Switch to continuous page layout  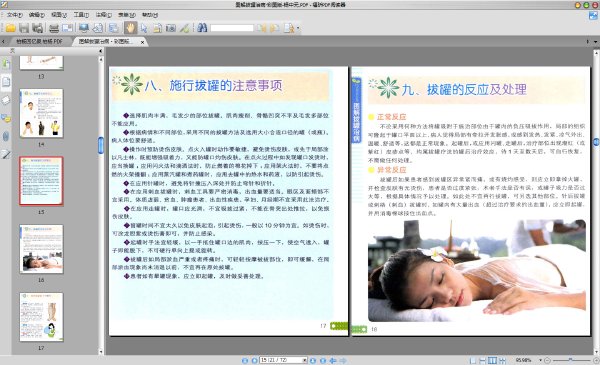click(x=483, y=360)
